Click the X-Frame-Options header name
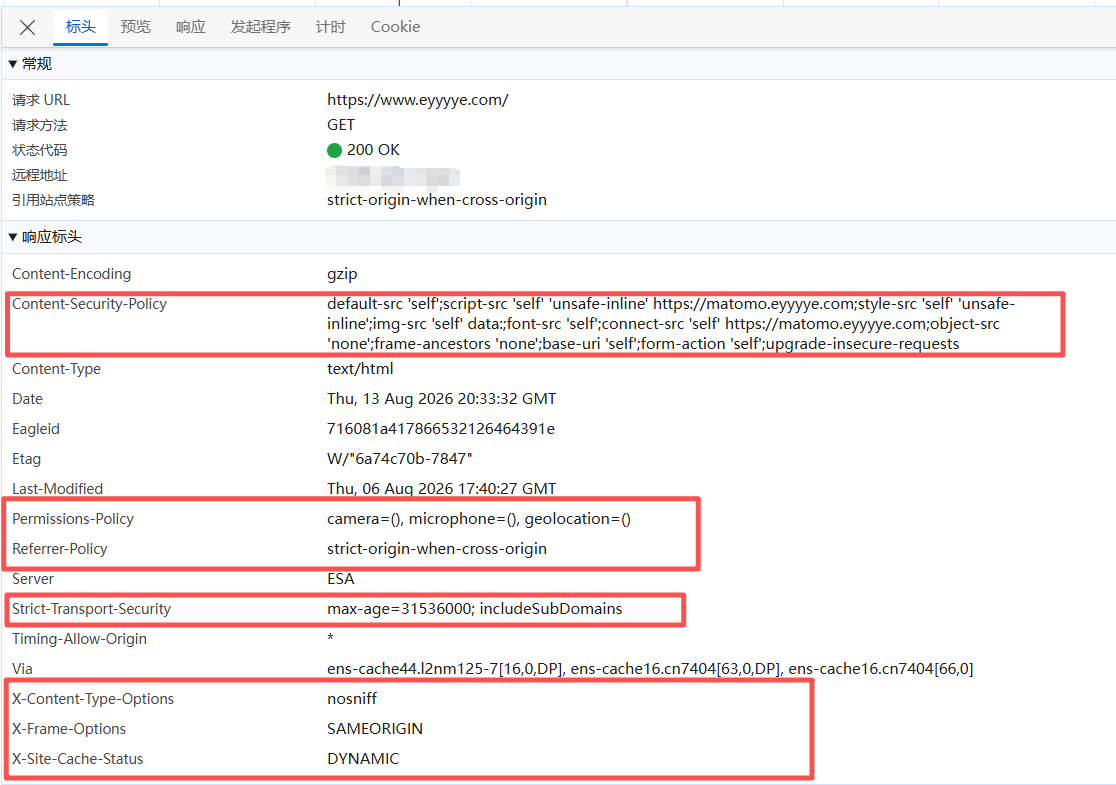This screenshot has height=785, width=1116. coord(69,729)
